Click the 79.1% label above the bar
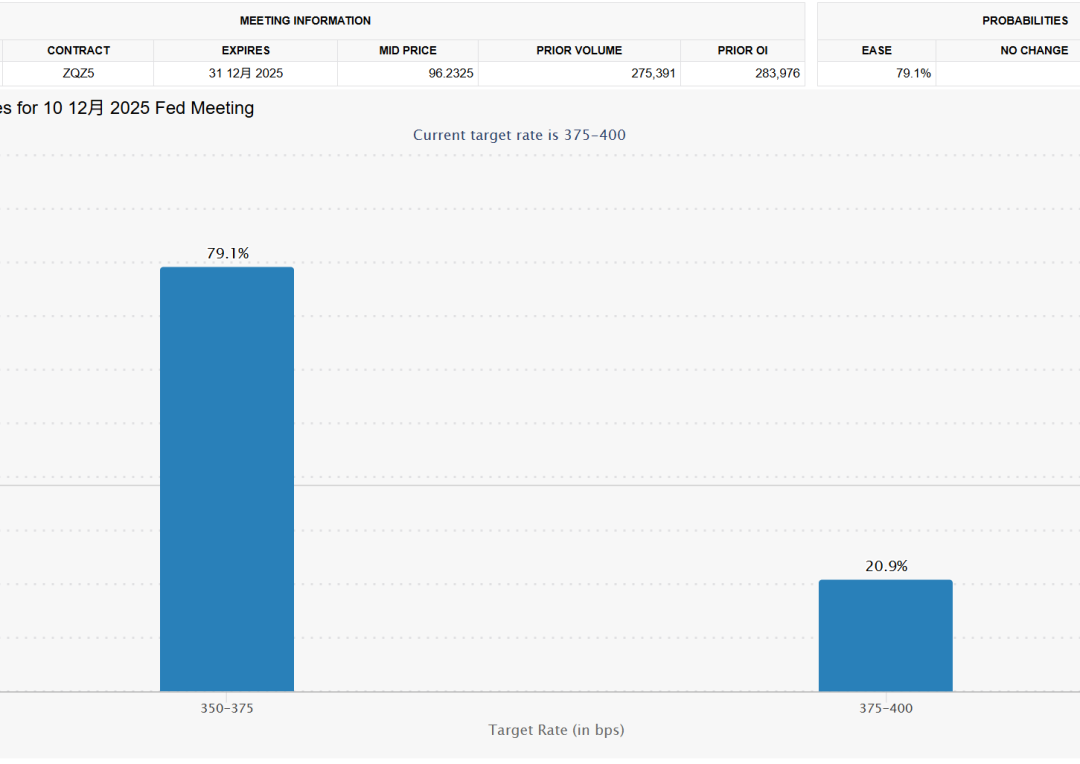 coord(228,254)
